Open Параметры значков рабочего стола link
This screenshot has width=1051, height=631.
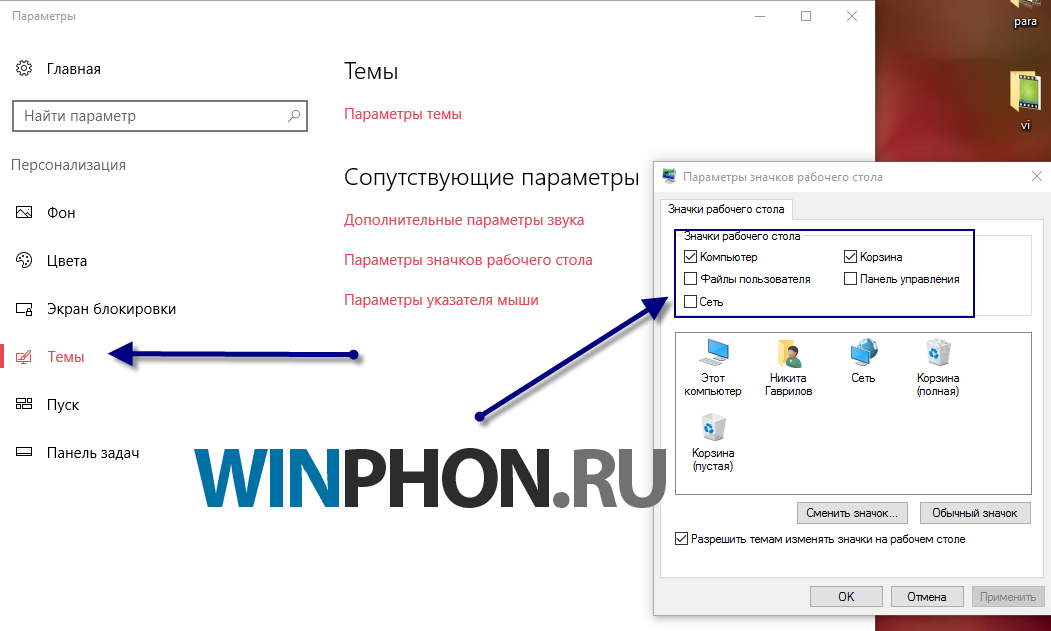point(468,260)
